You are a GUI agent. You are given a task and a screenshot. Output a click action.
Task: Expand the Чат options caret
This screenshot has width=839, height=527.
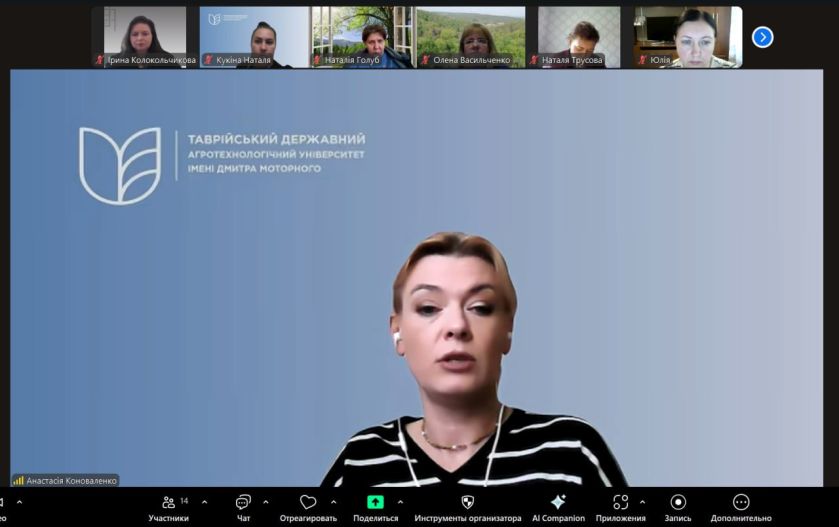266,502
